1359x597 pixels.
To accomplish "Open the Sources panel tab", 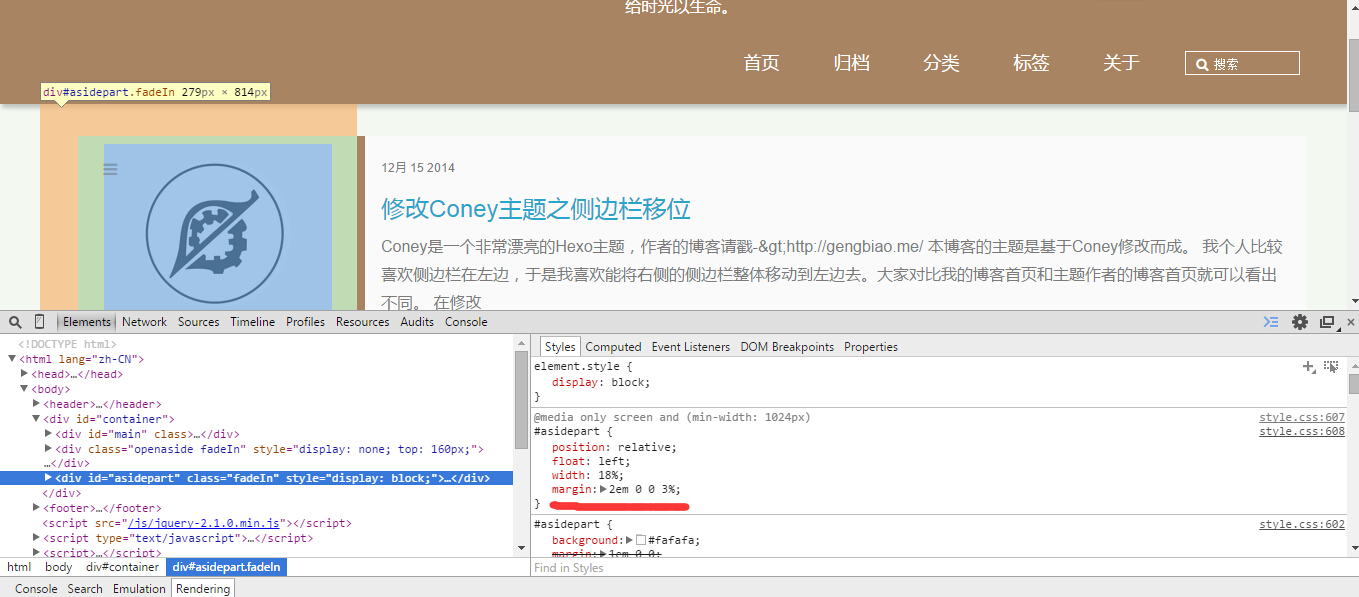I will pos(198,322).
